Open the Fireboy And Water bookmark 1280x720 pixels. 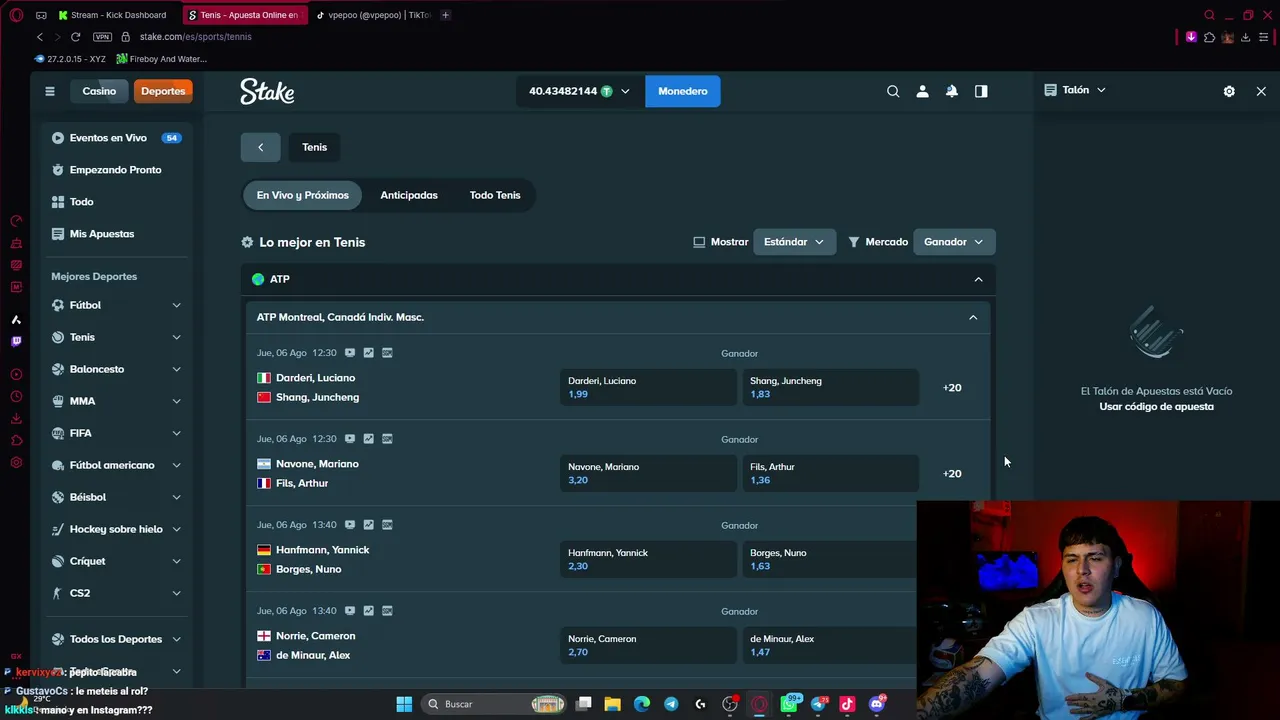(162, 59)
